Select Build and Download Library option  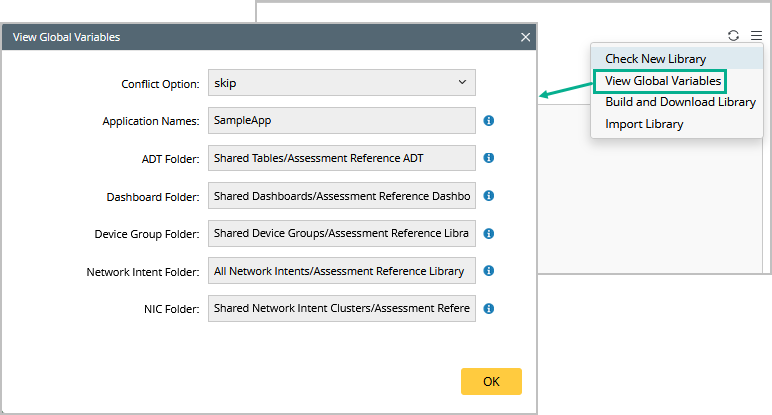pyautogui.click(x=680, y=102)
